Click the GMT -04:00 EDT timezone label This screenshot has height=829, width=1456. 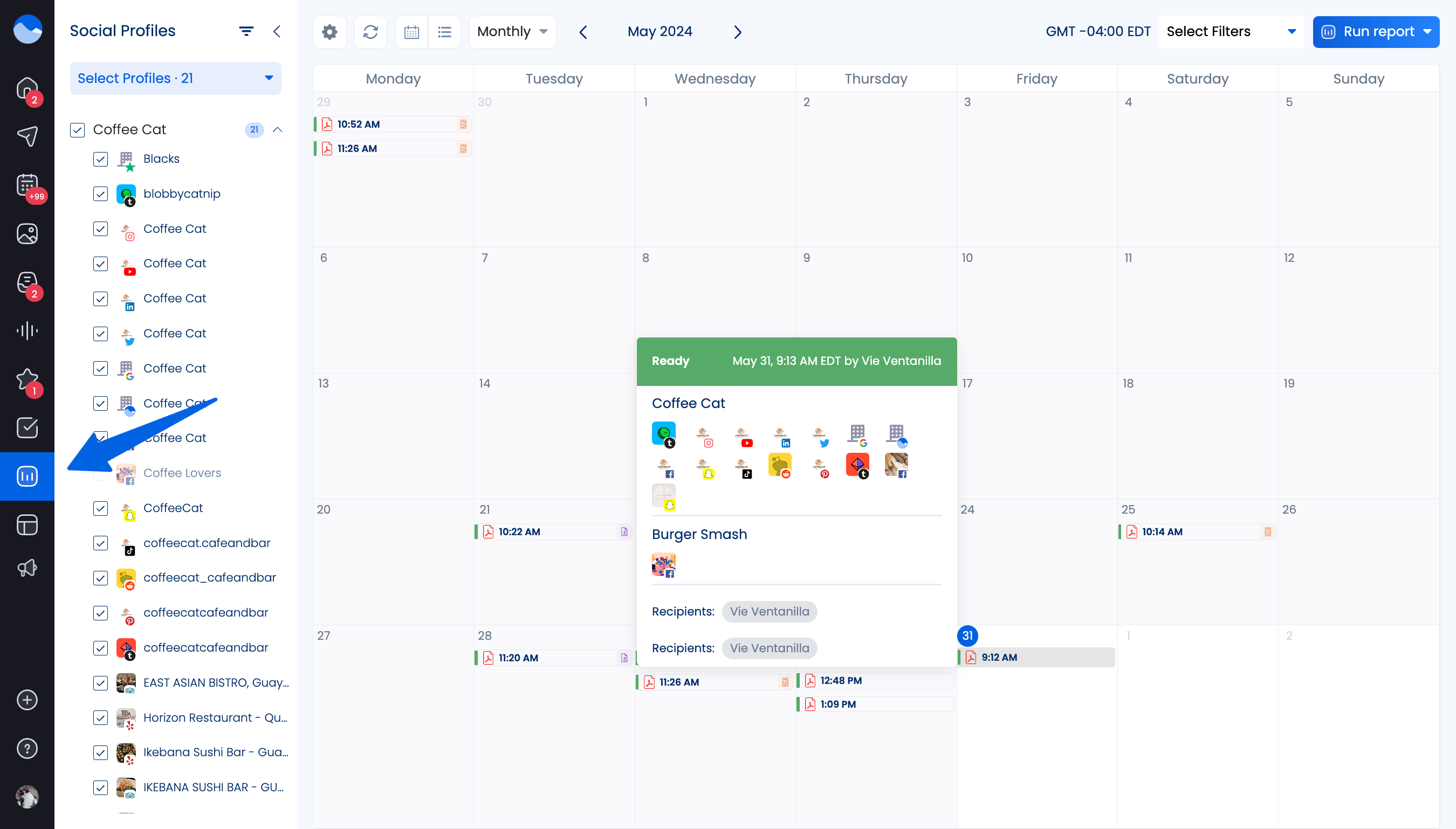(x=1098, y=32)
